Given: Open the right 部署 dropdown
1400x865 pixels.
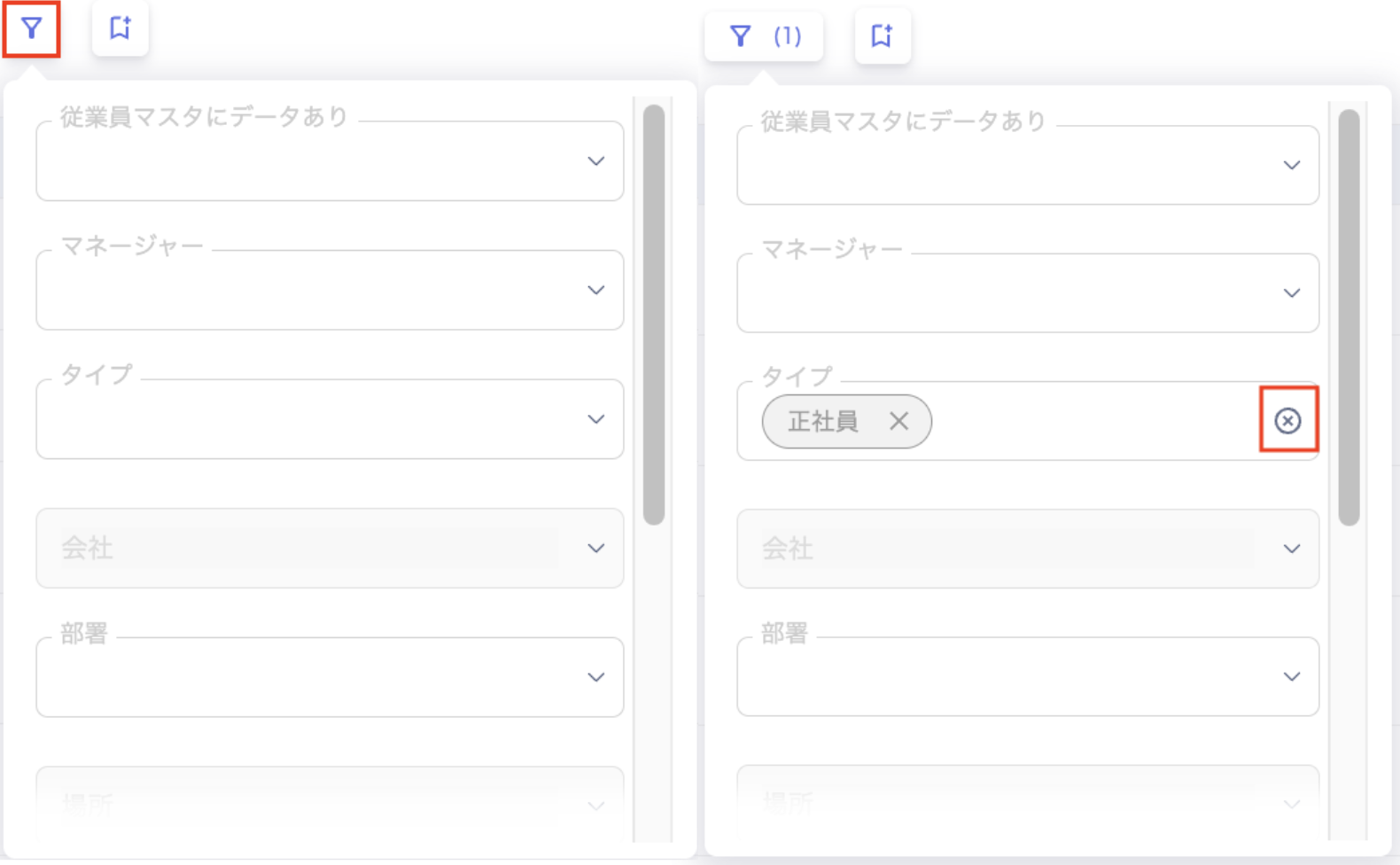Looking at the screenshot, I should [x=1291, y=677].
